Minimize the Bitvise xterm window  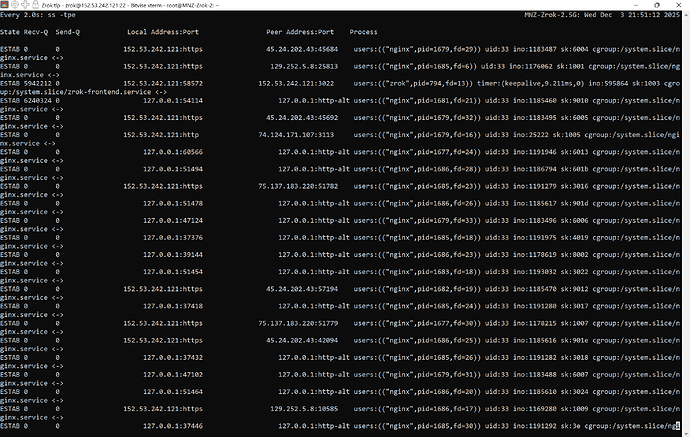[635, 5]
